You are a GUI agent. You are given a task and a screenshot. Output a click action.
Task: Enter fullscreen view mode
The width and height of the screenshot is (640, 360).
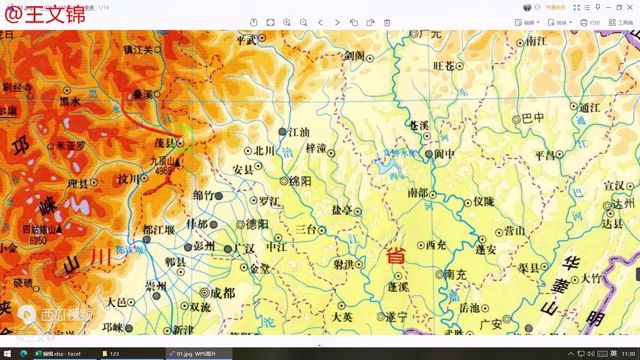[576, 7]
